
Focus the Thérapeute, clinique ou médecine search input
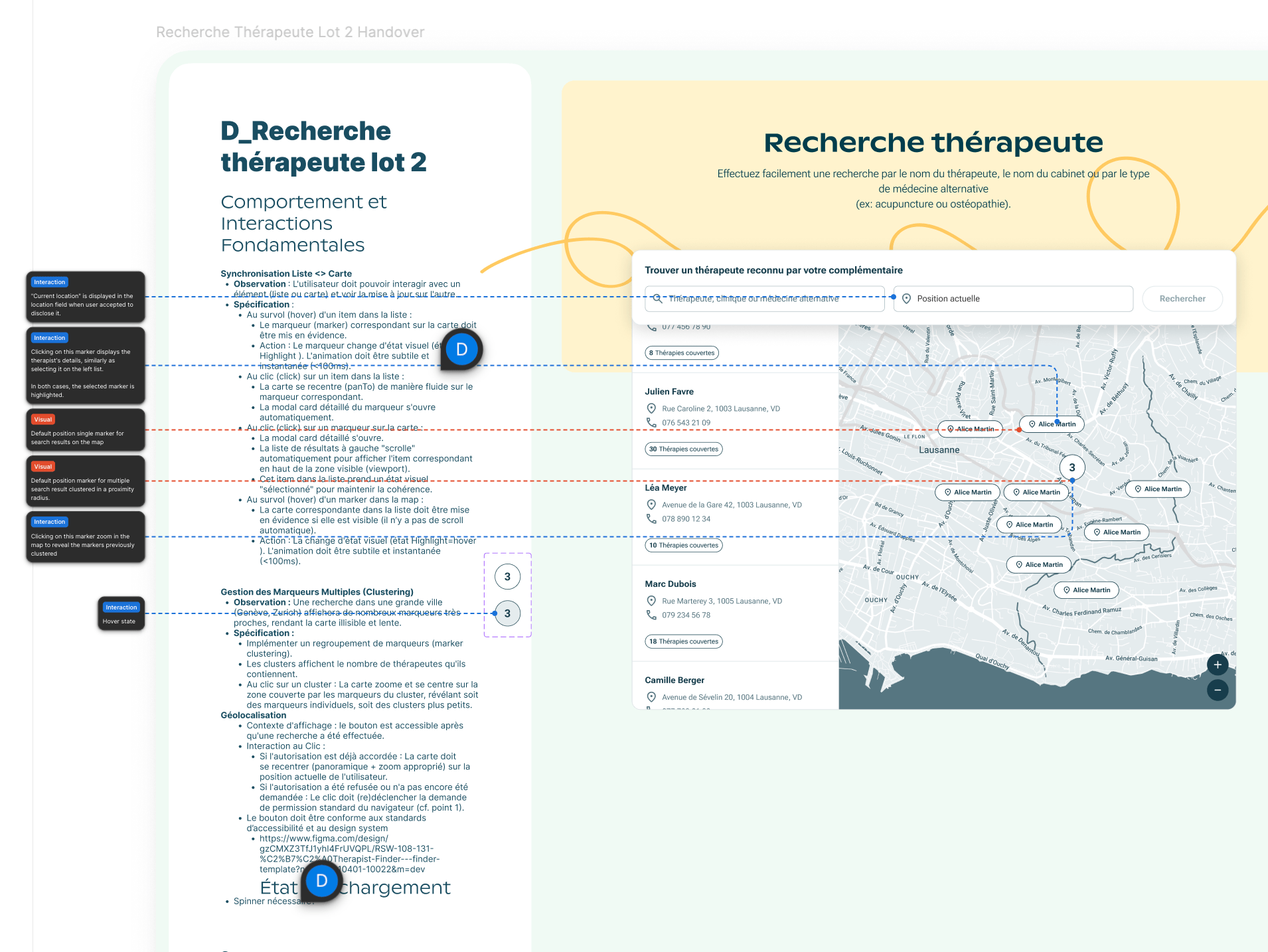(x=770, y=299)
